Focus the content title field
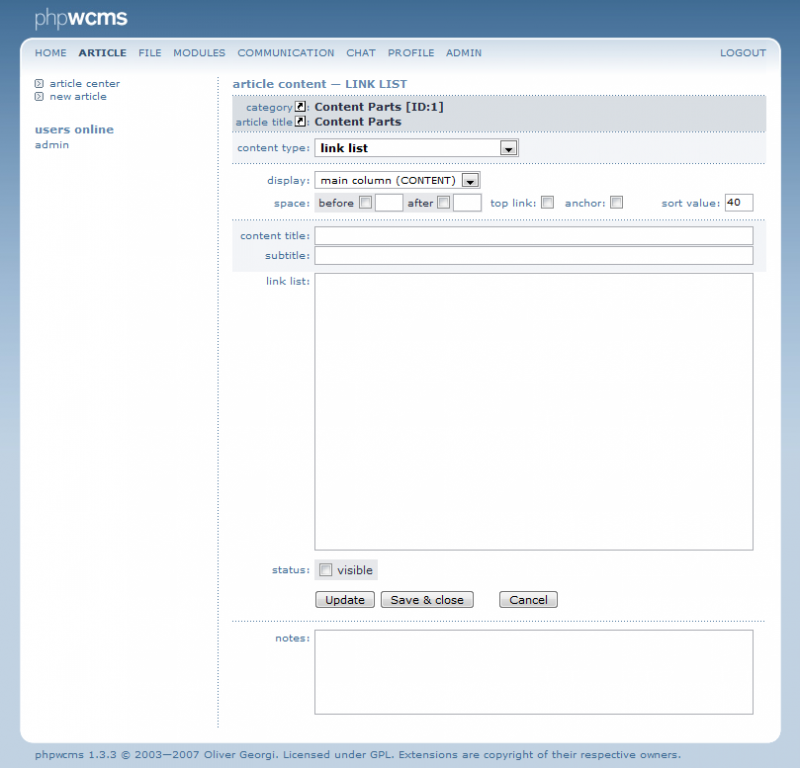Viewport: 800px width, 768px height. pos(534,236)
